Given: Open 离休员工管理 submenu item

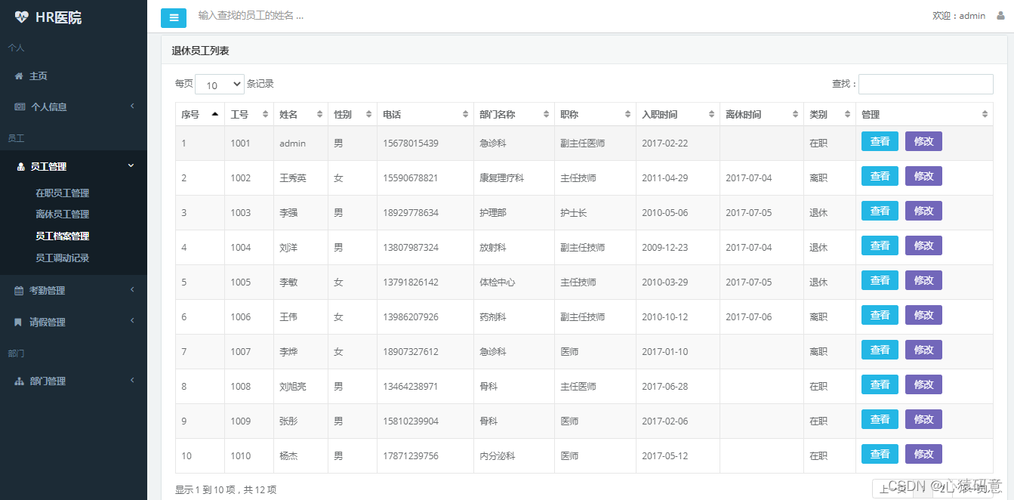Looking at the screenshot, I should point(62,214).
